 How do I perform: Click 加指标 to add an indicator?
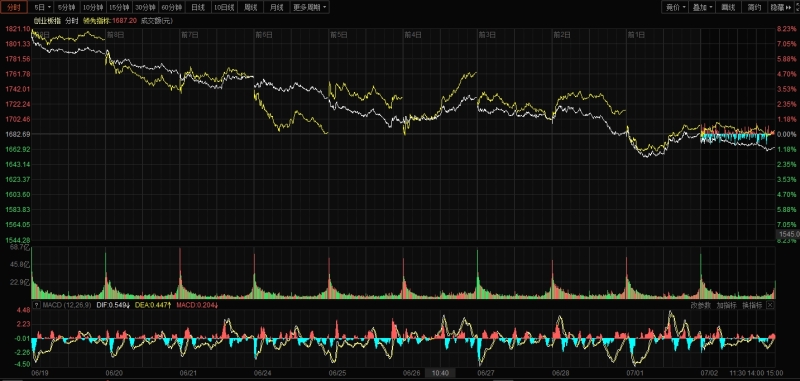[726, 305]
